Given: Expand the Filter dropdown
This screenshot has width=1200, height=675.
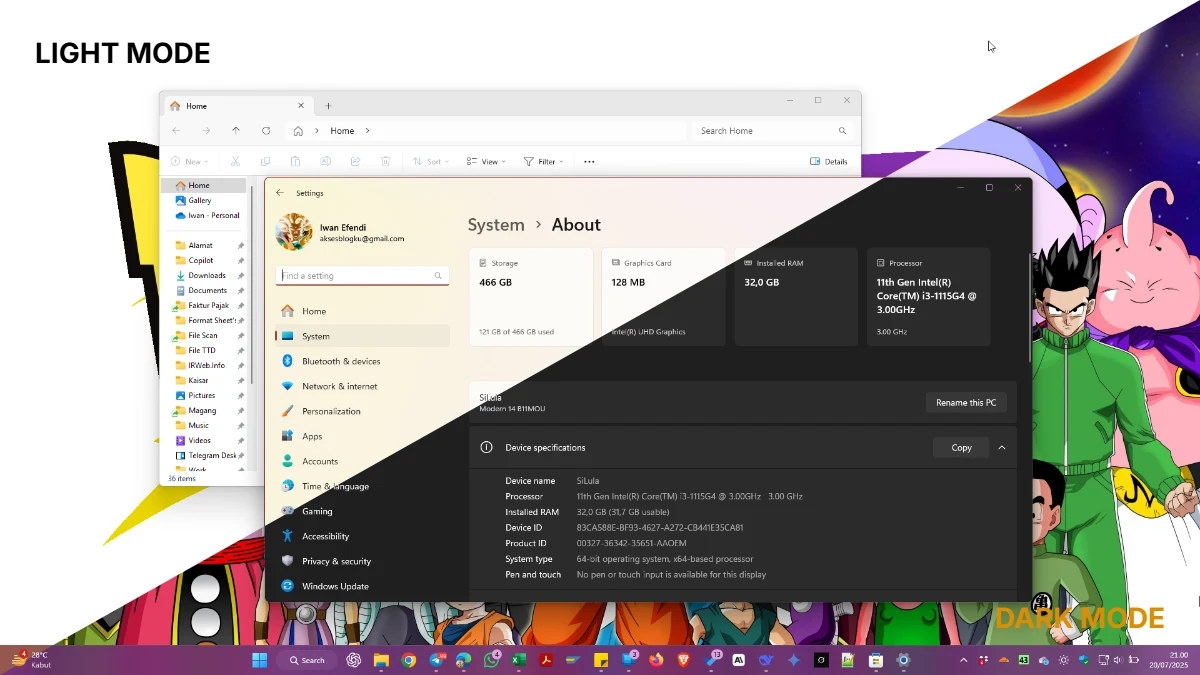Looking at the screenshot, I should [x=544, y=161].
